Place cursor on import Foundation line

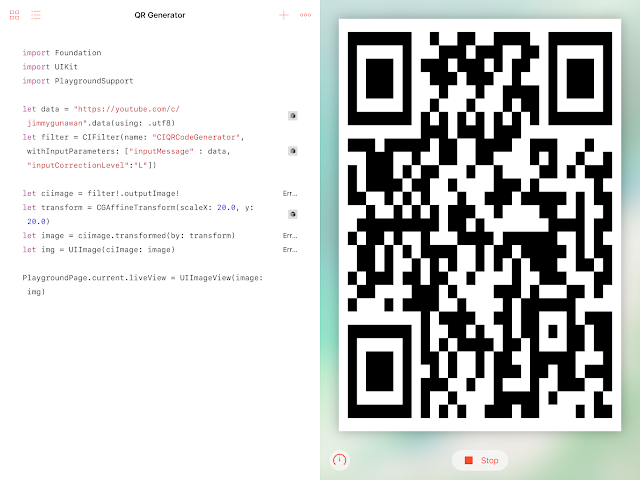point(62,53)
